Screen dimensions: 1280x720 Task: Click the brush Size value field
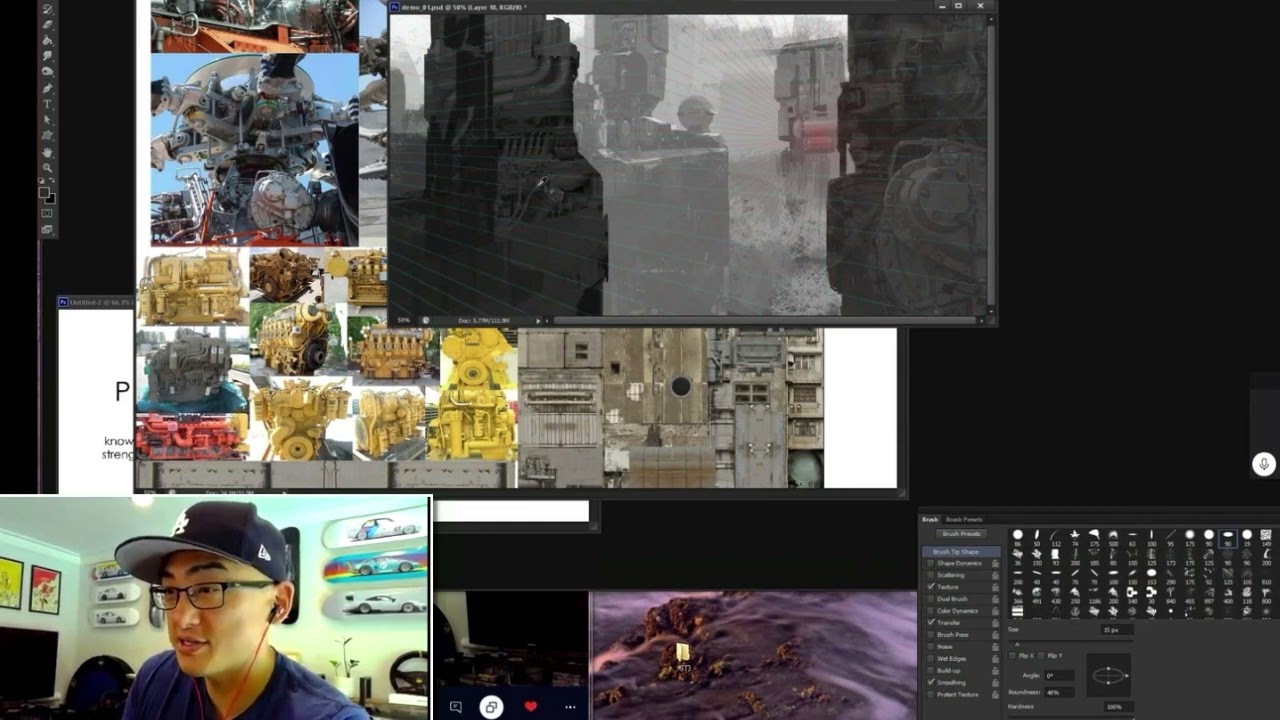tap(1118, 630)
